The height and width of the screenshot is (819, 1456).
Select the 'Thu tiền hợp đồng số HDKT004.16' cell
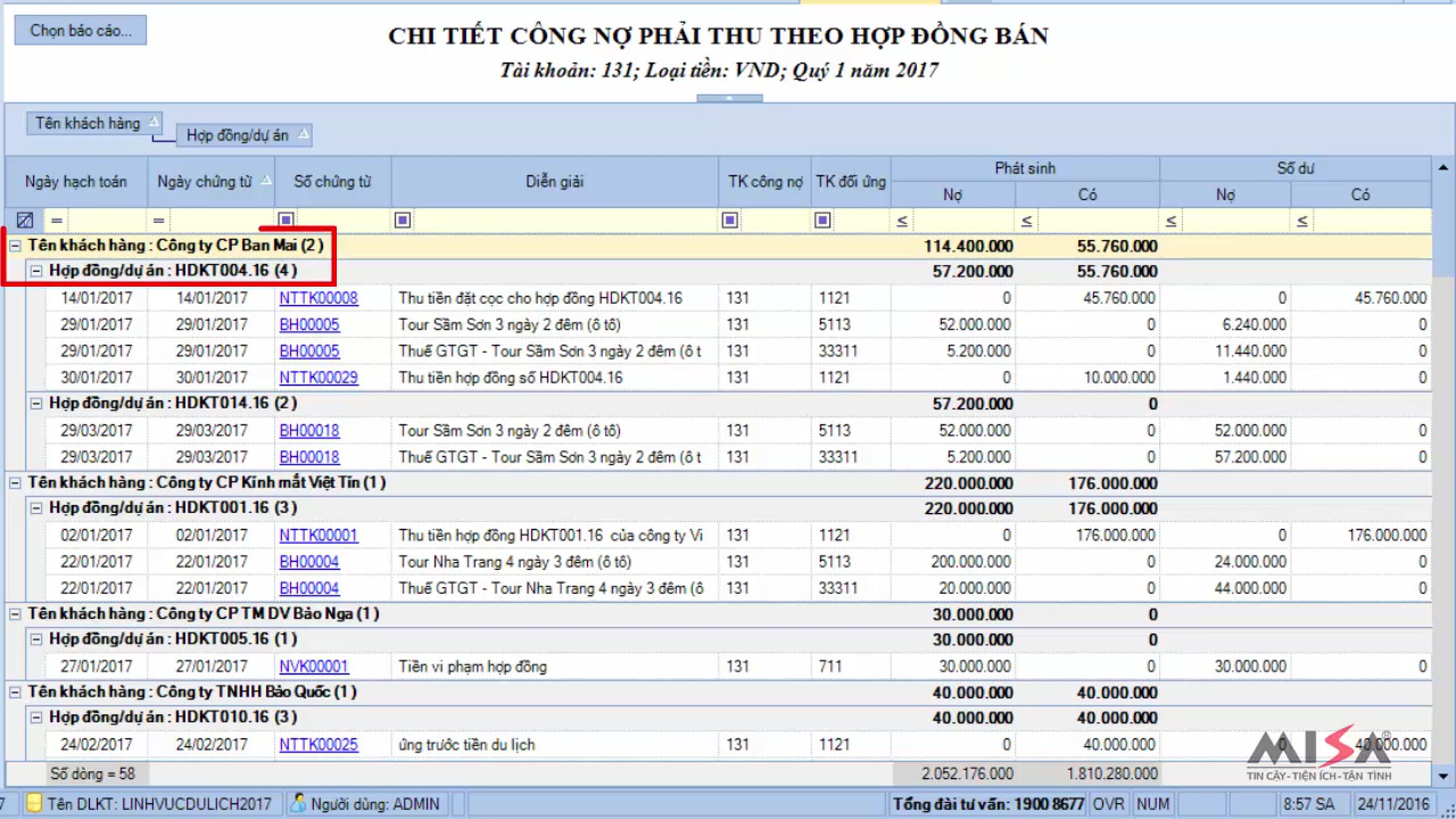[554, 377]
